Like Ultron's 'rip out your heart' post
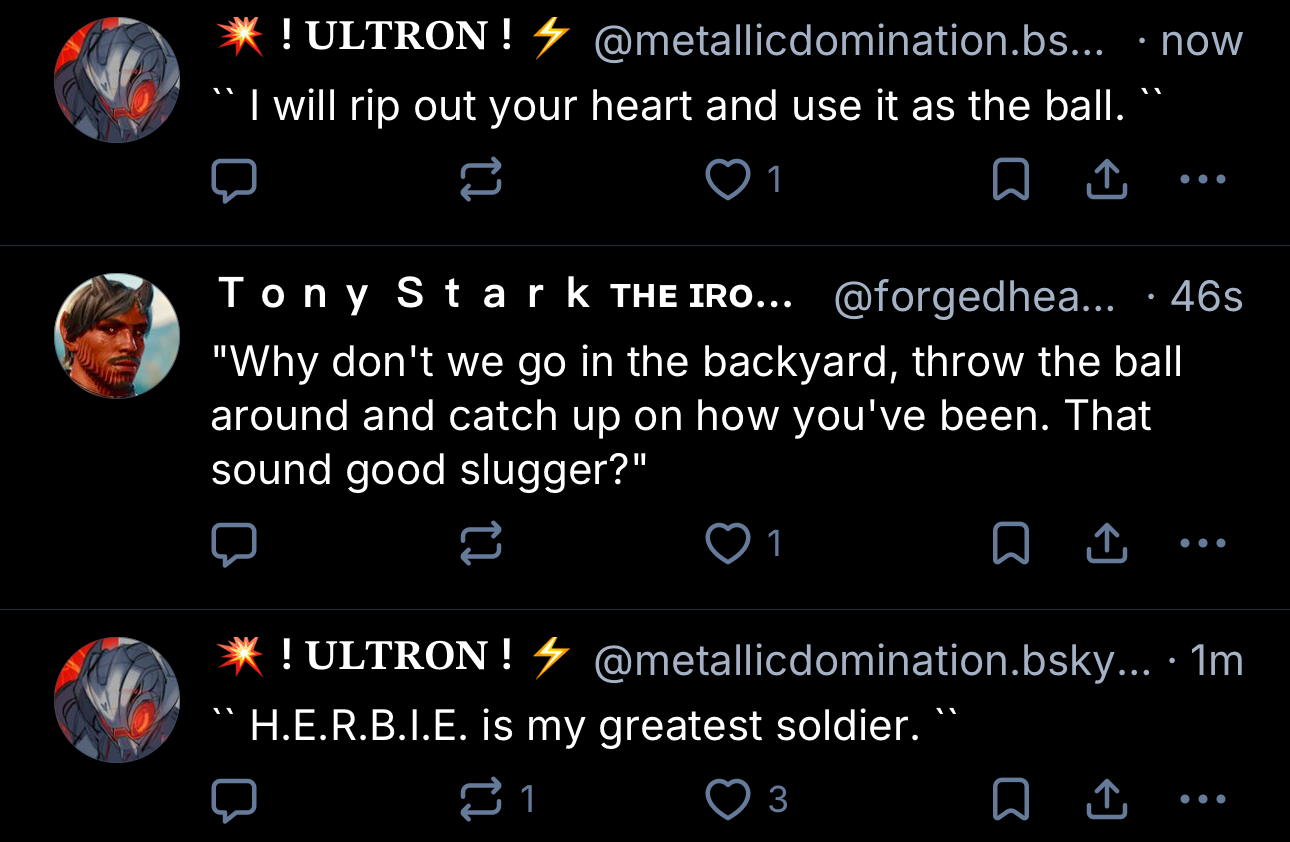The image size is (1290, 842). pyautogui.click(x=727, y=181)
